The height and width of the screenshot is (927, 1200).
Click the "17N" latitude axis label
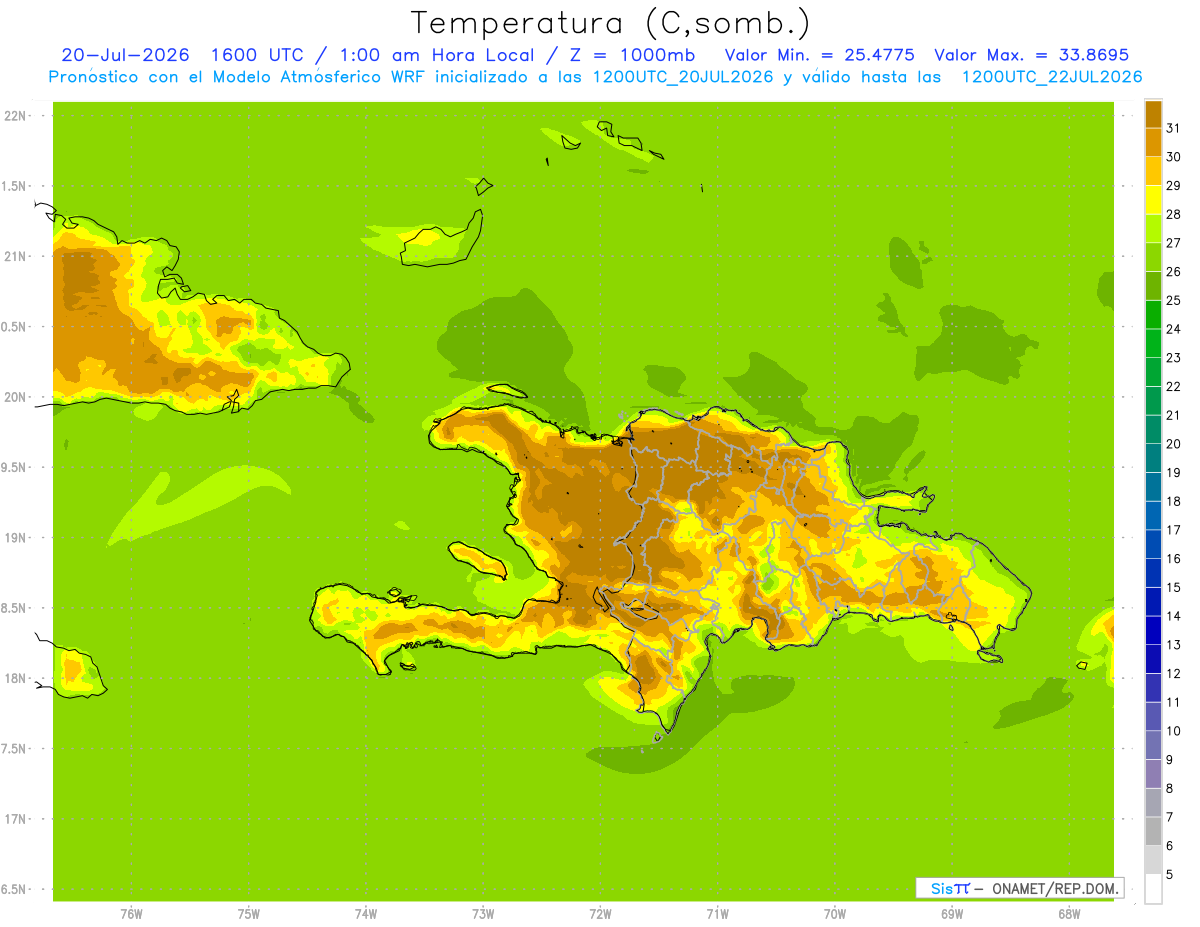pos(15,819)
